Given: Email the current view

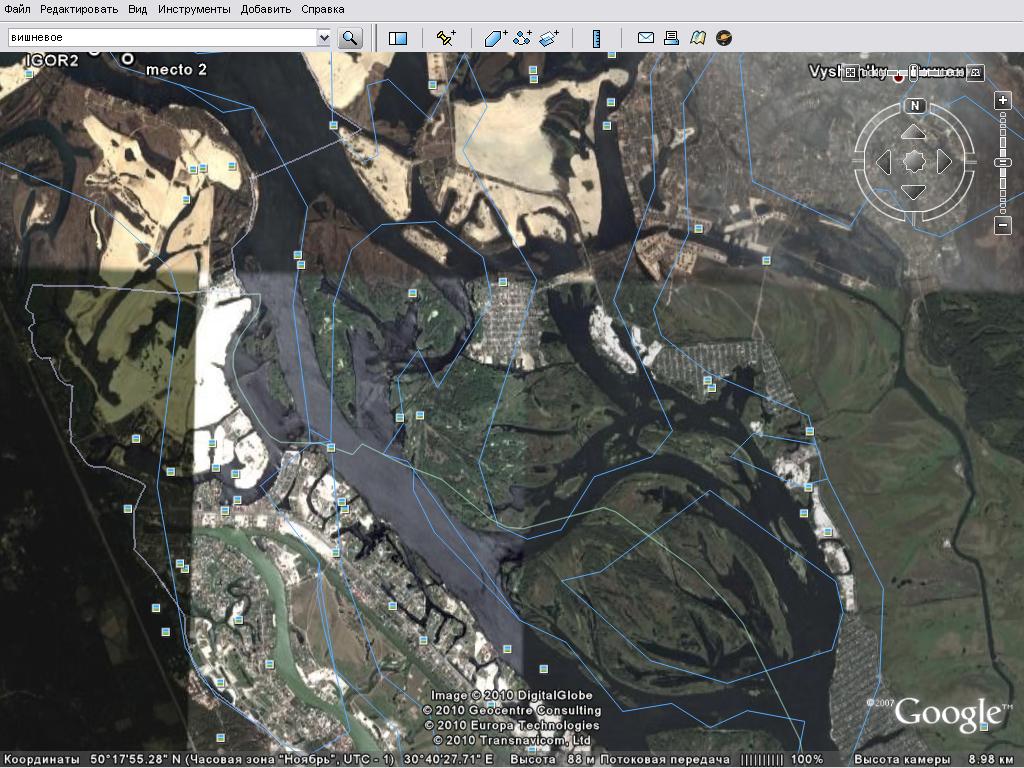Looking at the screenshot, I should click(646, 38).
